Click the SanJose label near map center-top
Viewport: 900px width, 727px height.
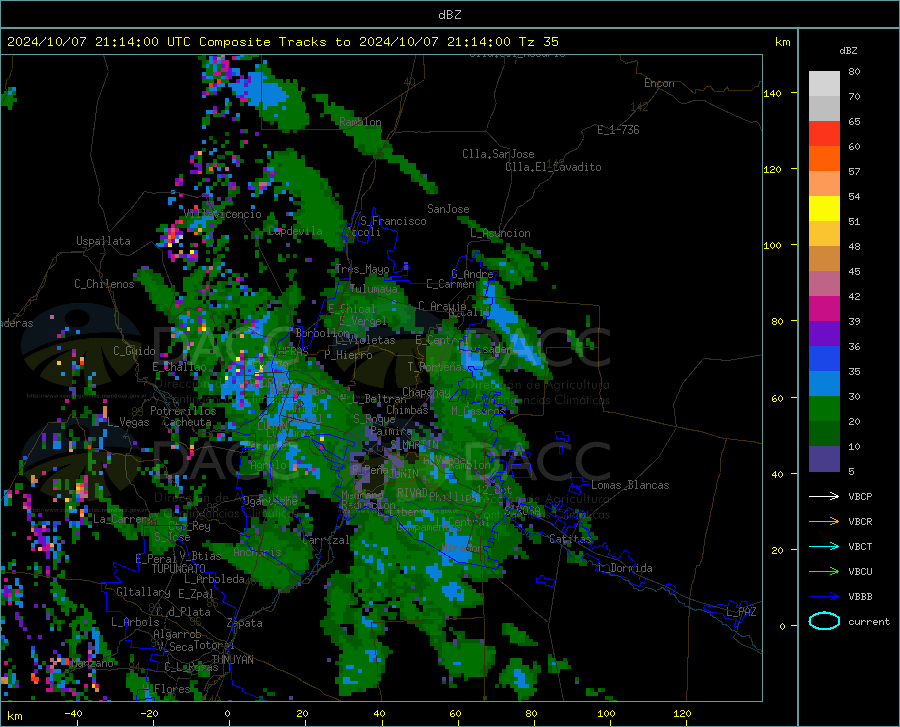point(448,209)
